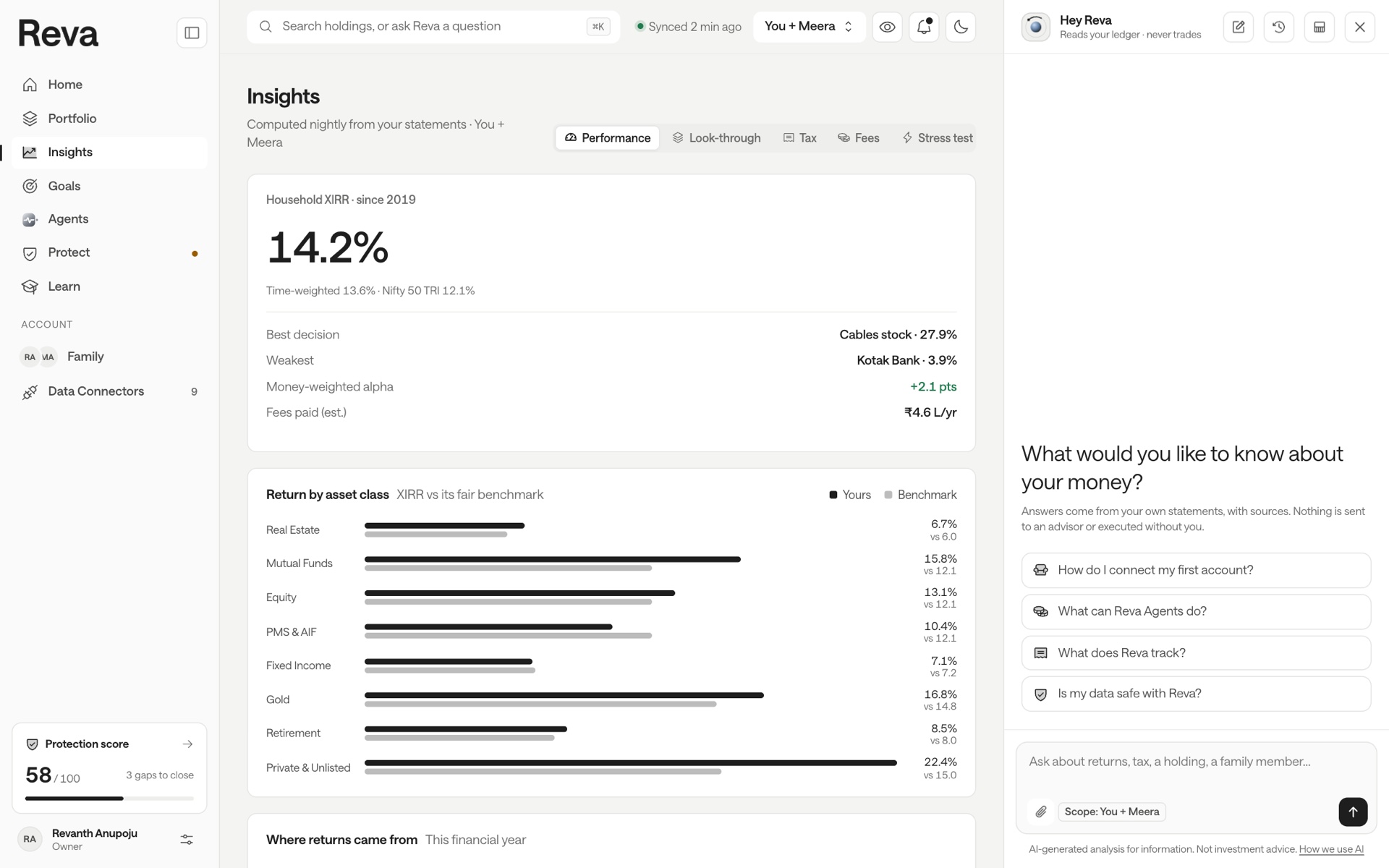
Task: Open the Protect section
Action: coord(109,252)
